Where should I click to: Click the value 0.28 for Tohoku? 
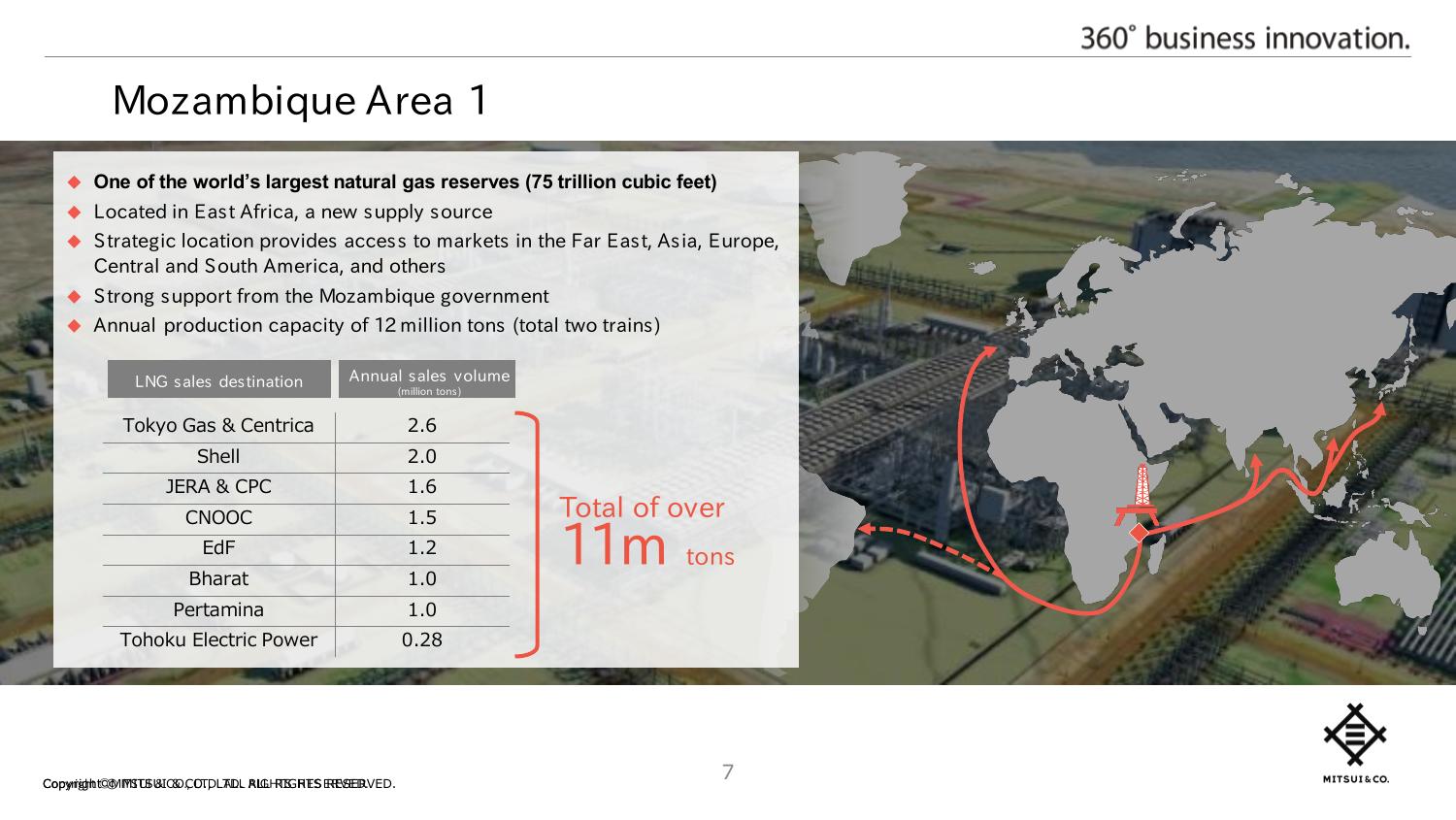422,640
